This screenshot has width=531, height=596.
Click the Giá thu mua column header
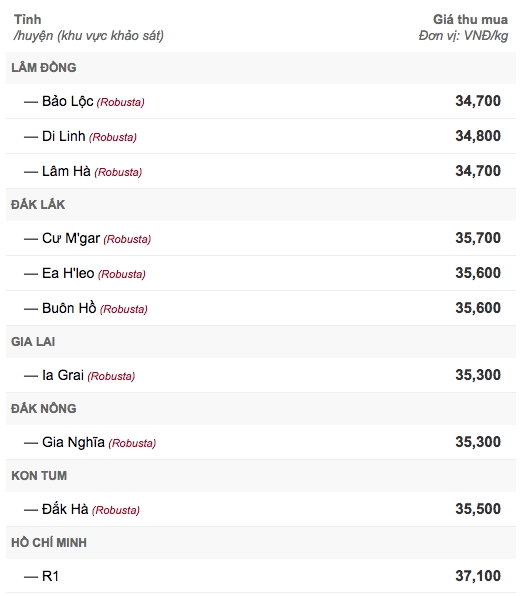click(x=470, y=19)
